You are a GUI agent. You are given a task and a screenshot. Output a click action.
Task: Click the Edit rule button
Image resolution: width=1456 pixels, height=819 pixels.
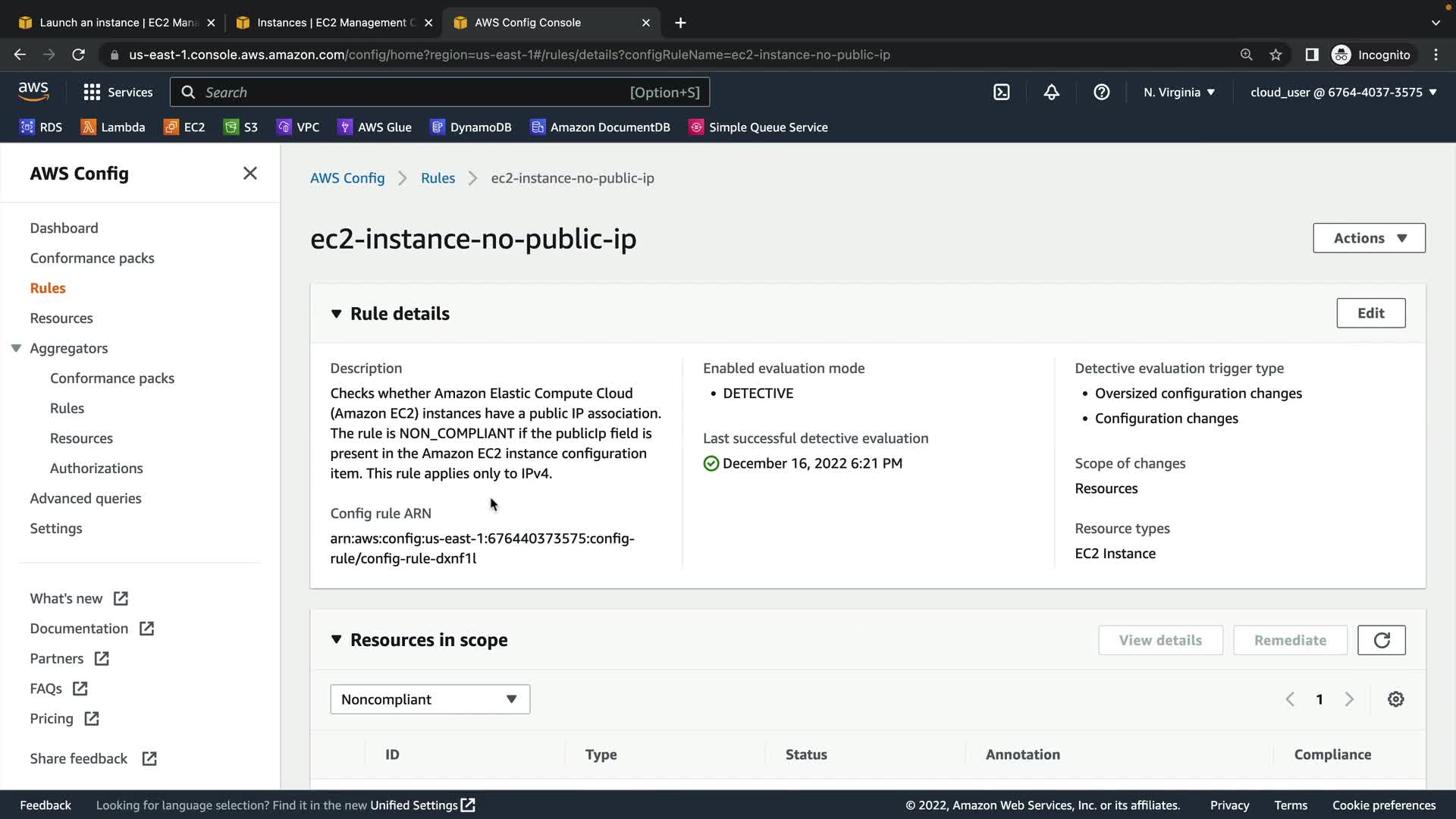point(1370,313)
